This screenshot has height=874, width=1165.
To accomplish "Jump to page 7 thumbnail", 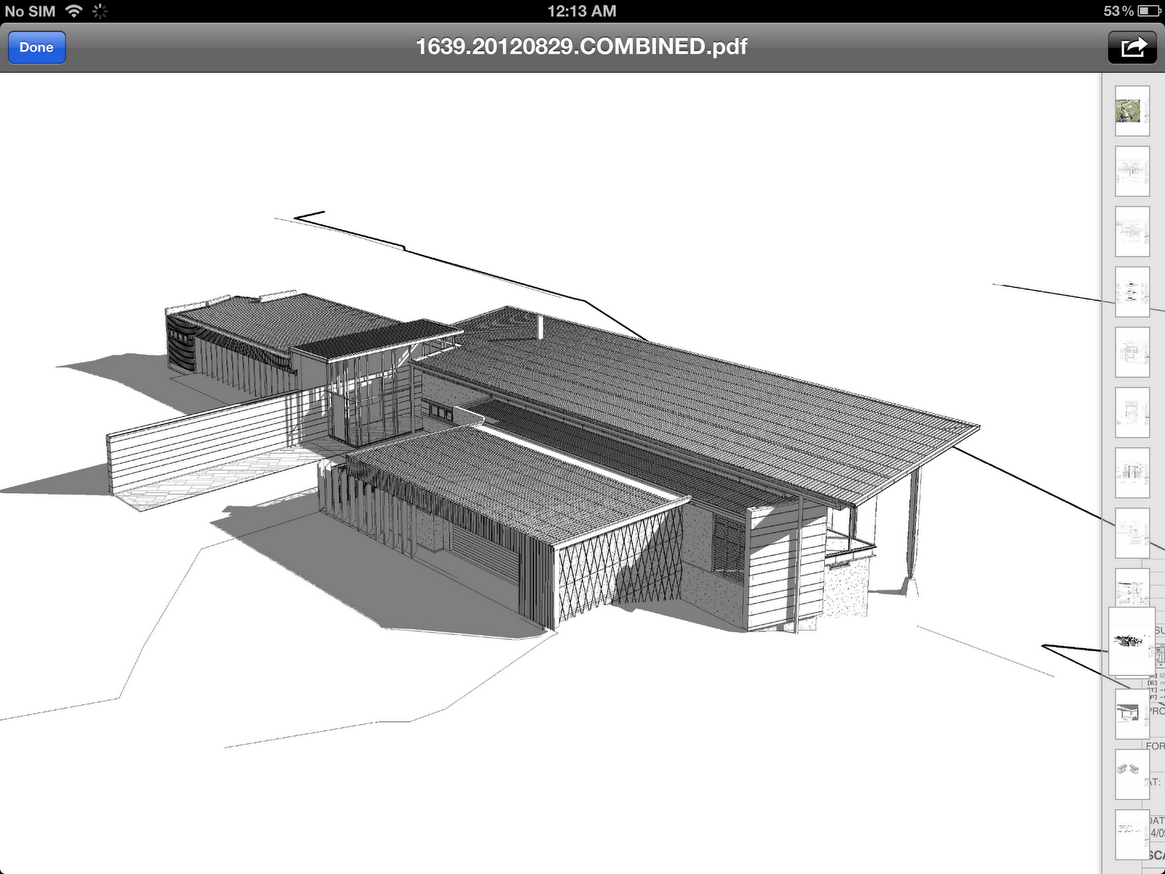I will pyautogui.click(x=1132, y=472).
